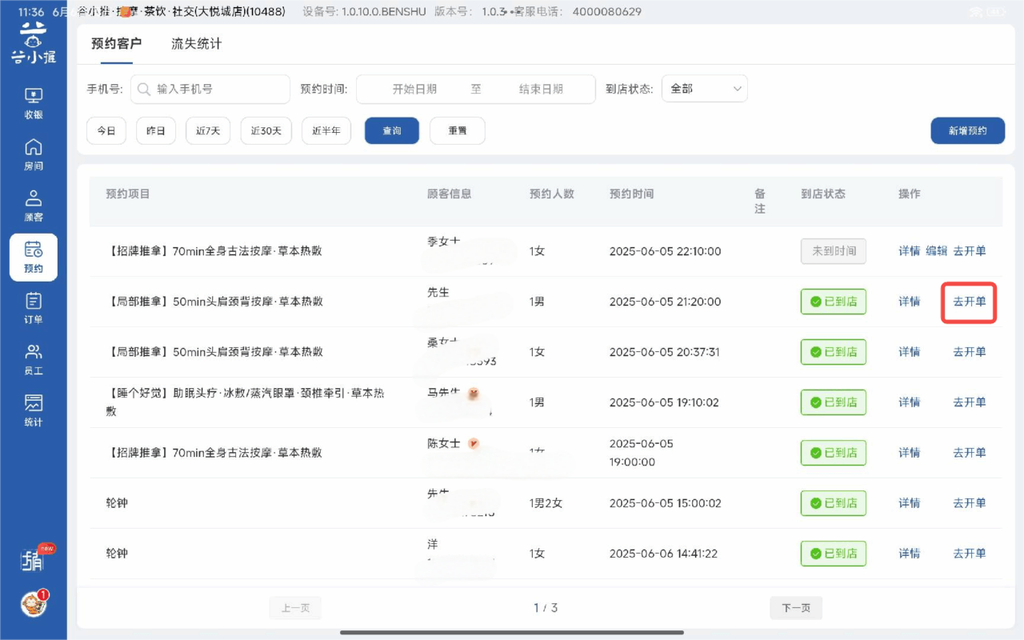Click 去开单 for the 19:10:02 reservation
Viewport: 1024px width, 640px height.
pos(969,402)
